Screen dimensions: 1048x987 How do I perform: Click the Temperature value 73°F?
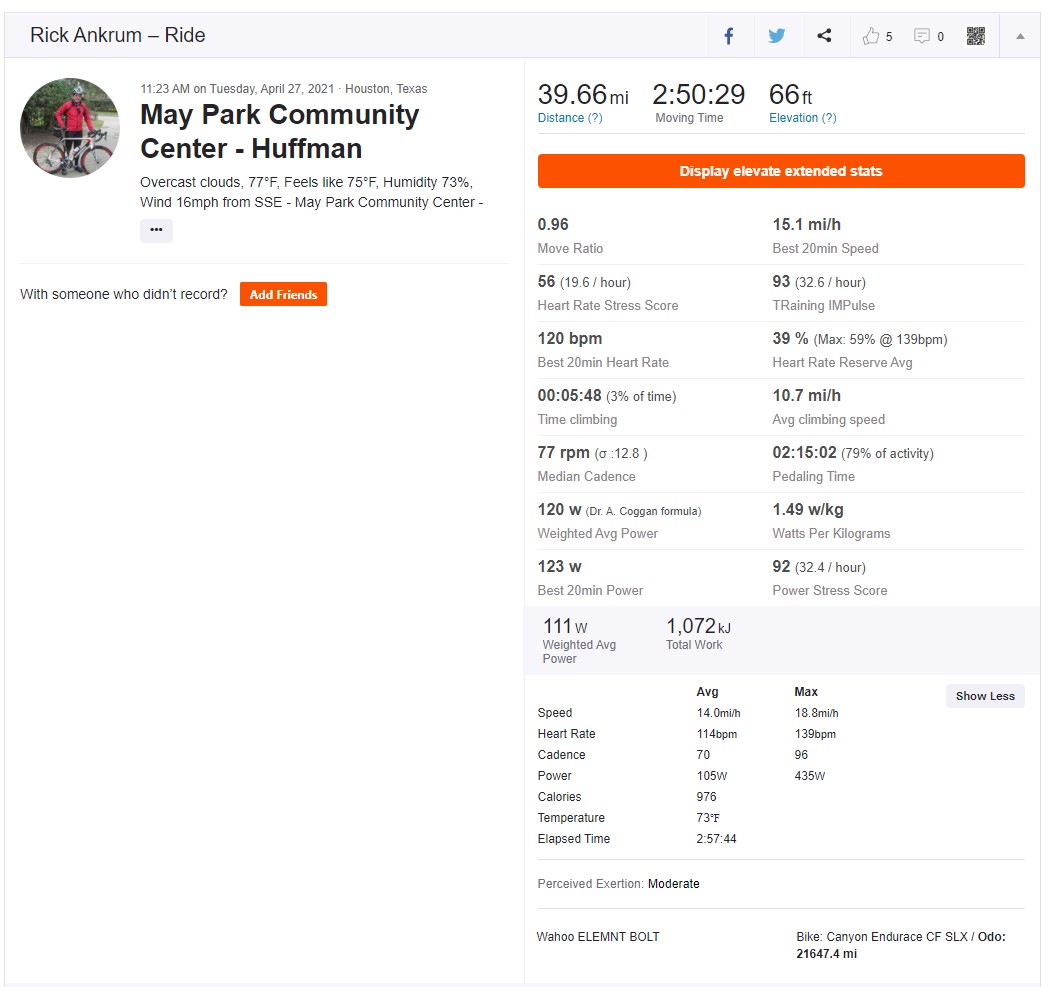(x=708, y=818)
